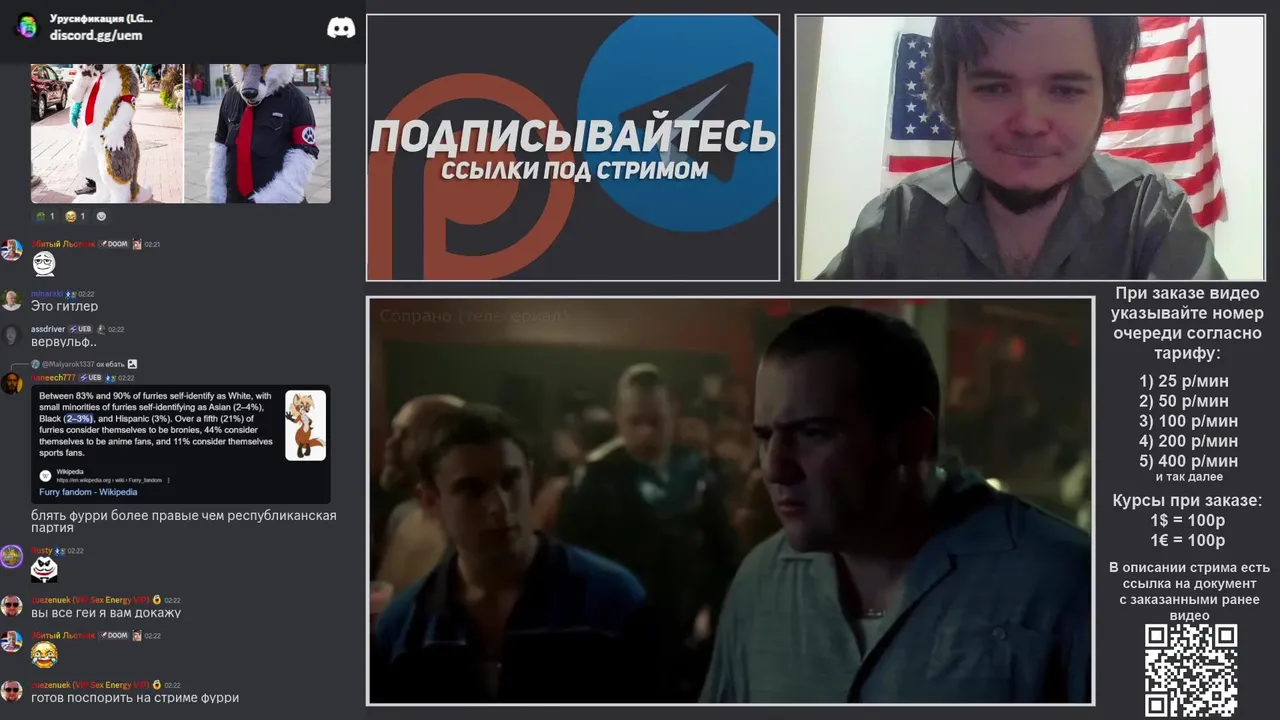This screenshot has width=1280, height=720.
Task: Open the discord.gg/uem invite link
Action: (x=96, y=35)
